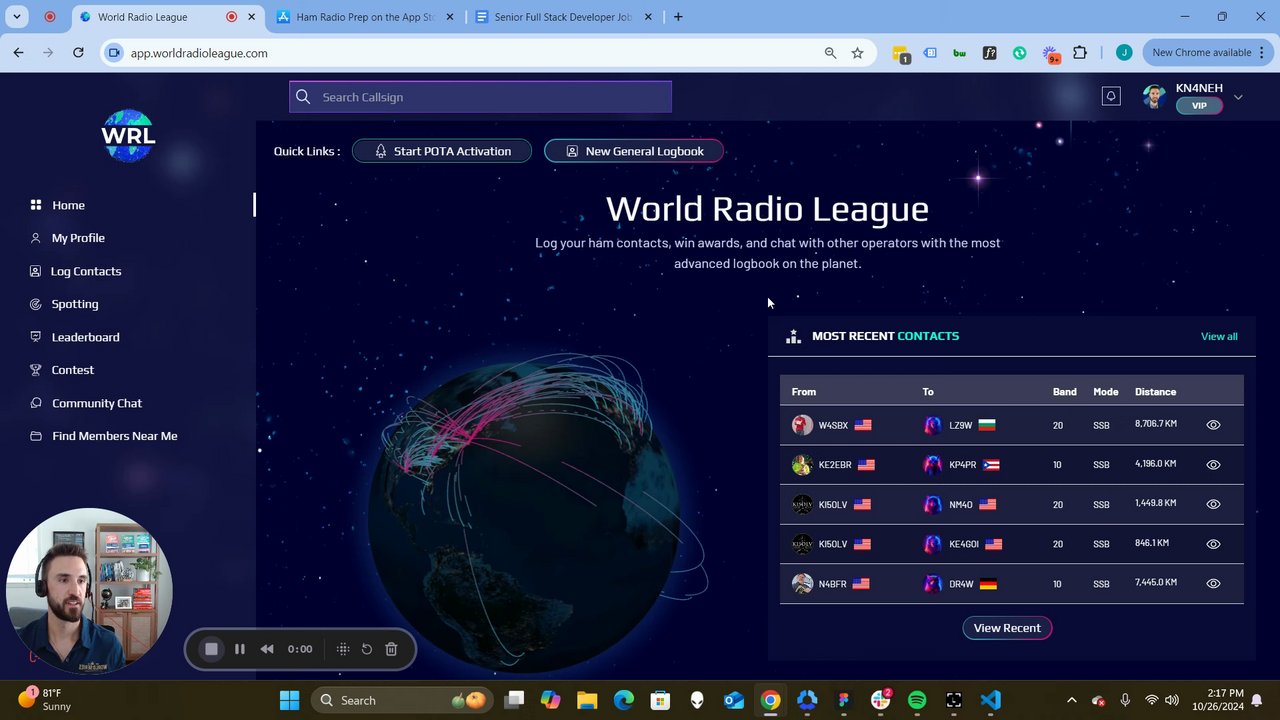Start POTA Activation quick link
1280x720 pixels.
(441, 151)
